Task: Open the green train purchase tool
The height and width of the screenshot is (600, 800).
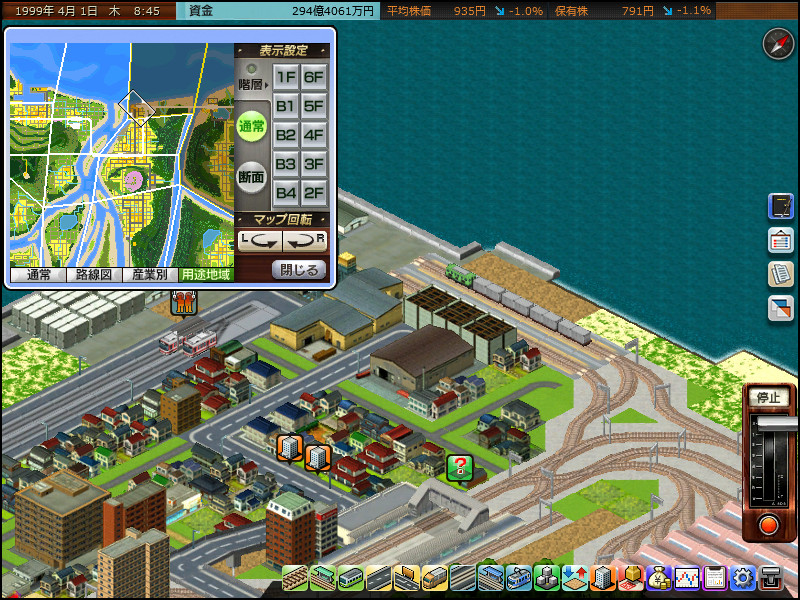Action: (351, 578)
